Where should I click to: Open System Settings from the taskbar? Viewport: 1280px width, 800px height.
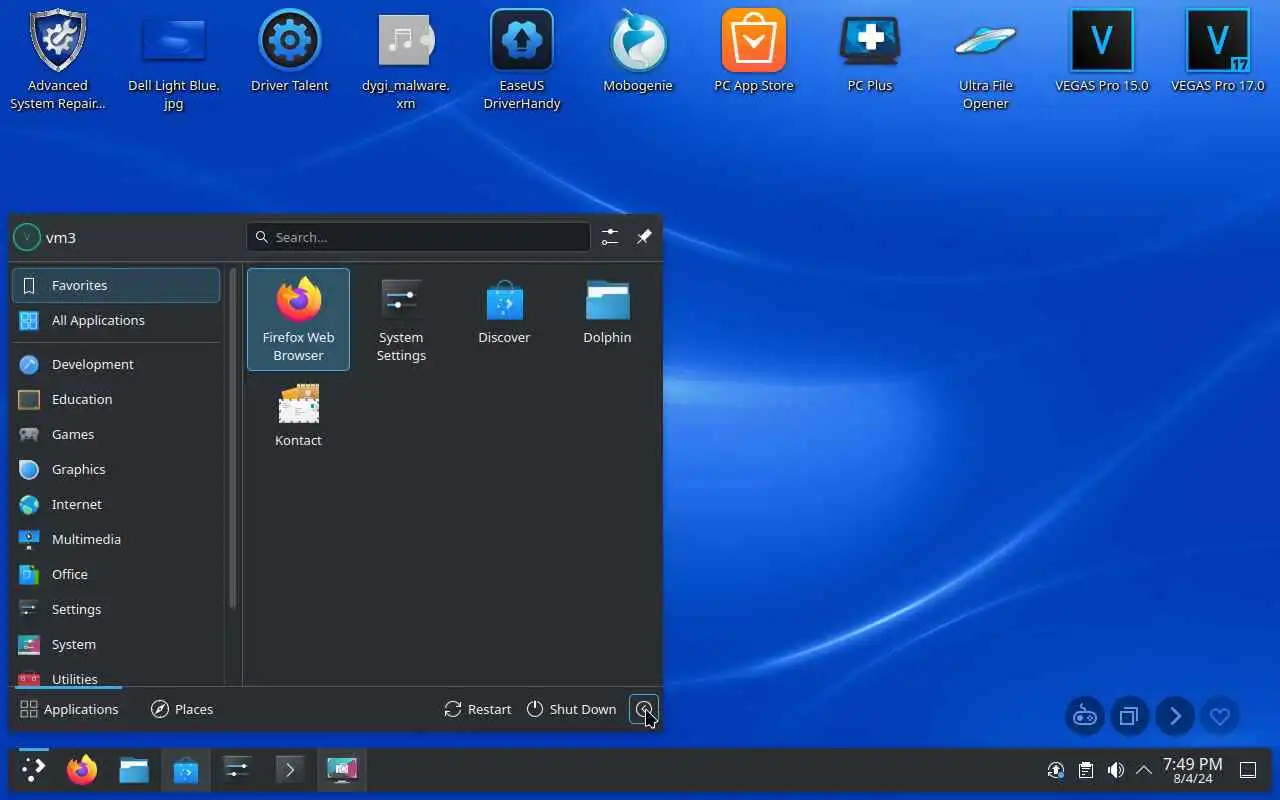[238, 770]
